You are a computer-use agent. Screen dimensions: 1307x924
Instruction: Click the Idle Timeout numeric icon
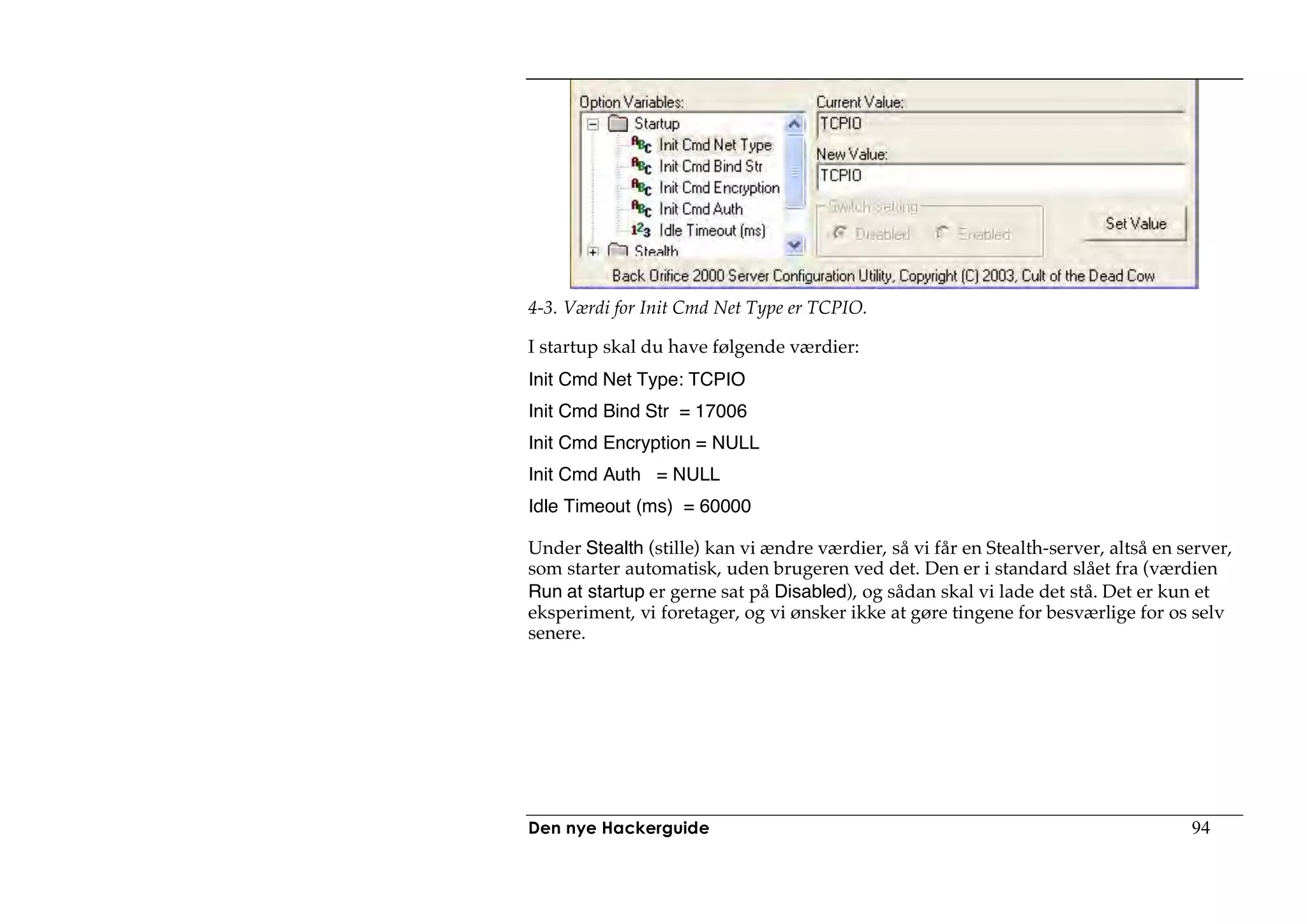pos(641,230)
